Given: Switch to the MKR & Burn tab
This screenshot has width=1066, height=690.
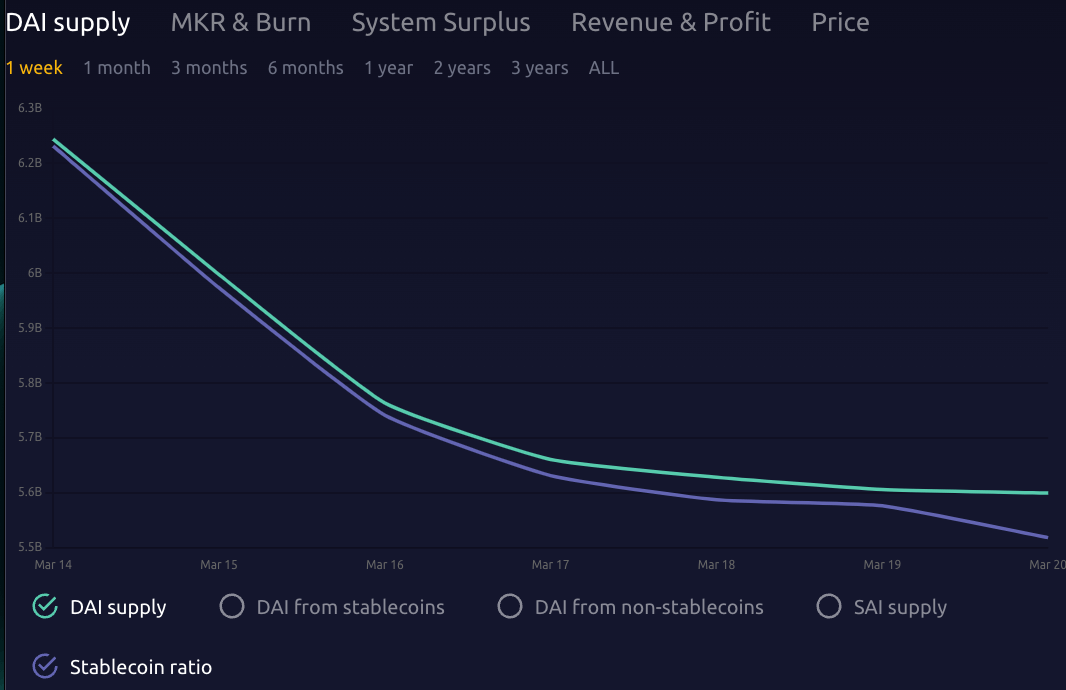Looking at the screenshot, I should coord(240,22).
